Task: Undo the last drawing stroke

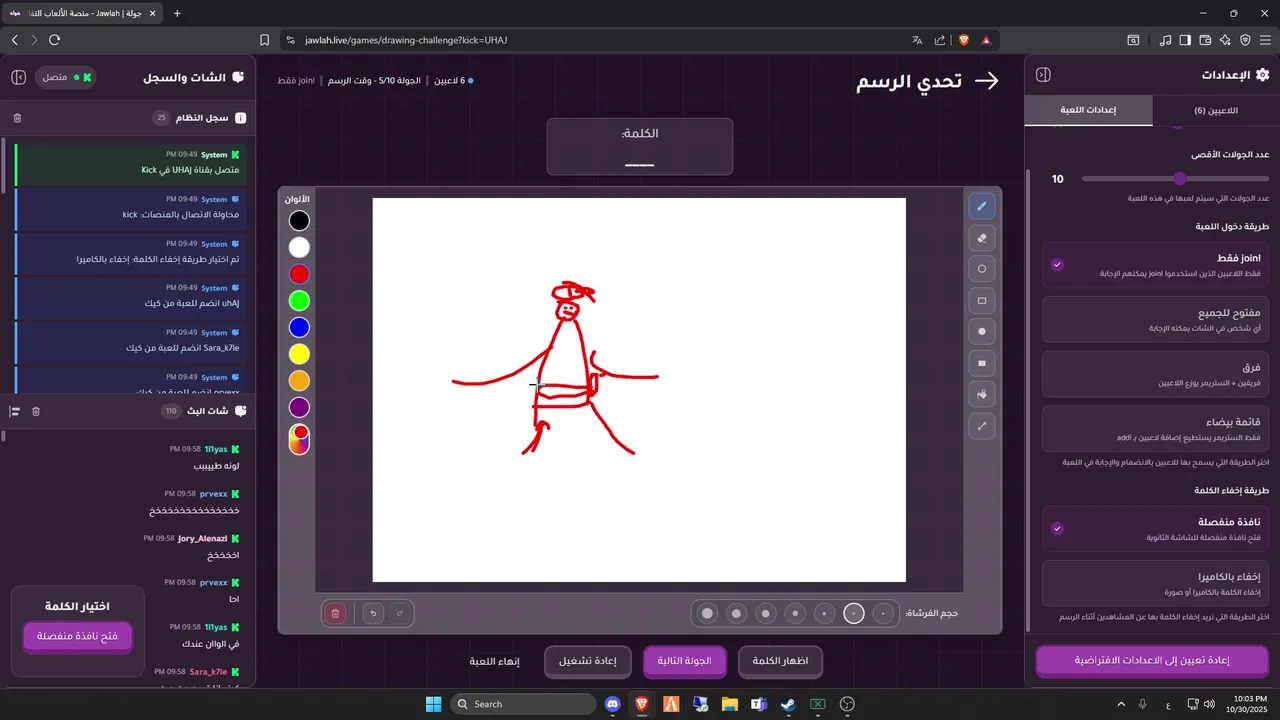Action: point(373,613)
